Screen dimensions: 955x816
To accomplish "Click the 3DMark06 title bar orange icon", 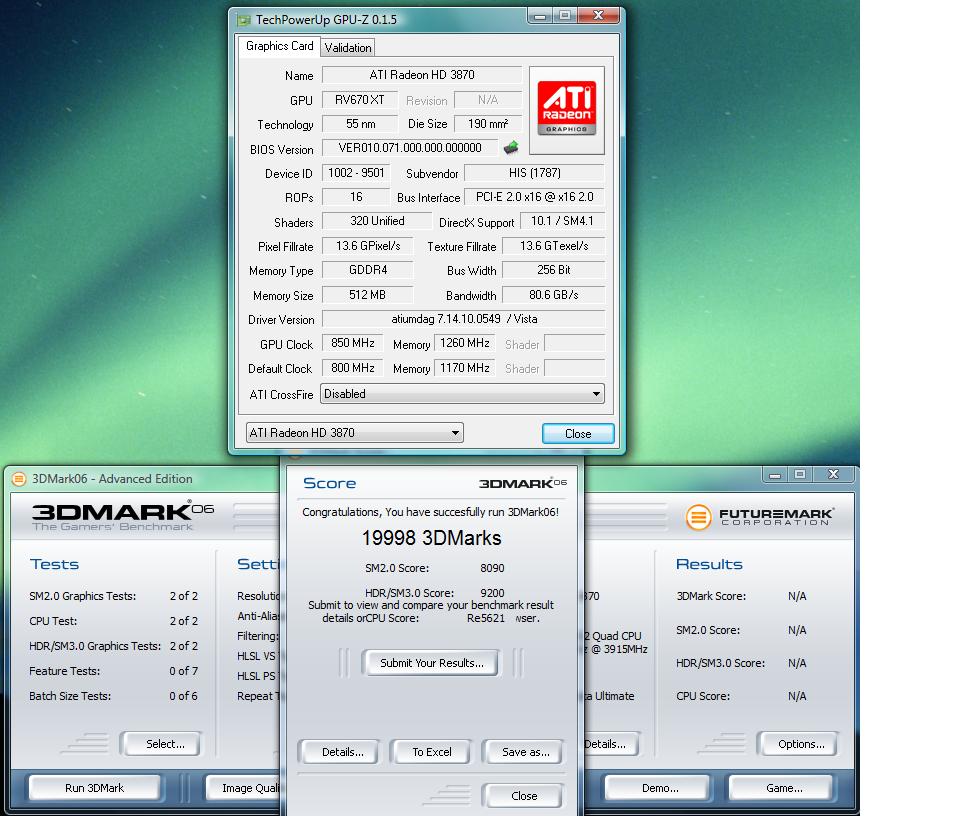I will (x=19, y=479).
